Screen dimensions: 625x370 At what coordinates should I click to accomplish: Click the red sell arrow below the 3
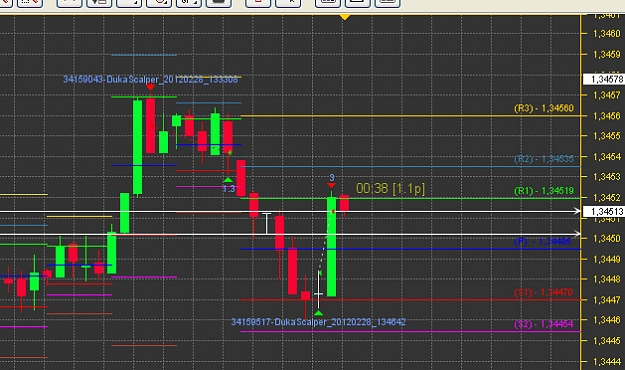[x=331, y=185]
